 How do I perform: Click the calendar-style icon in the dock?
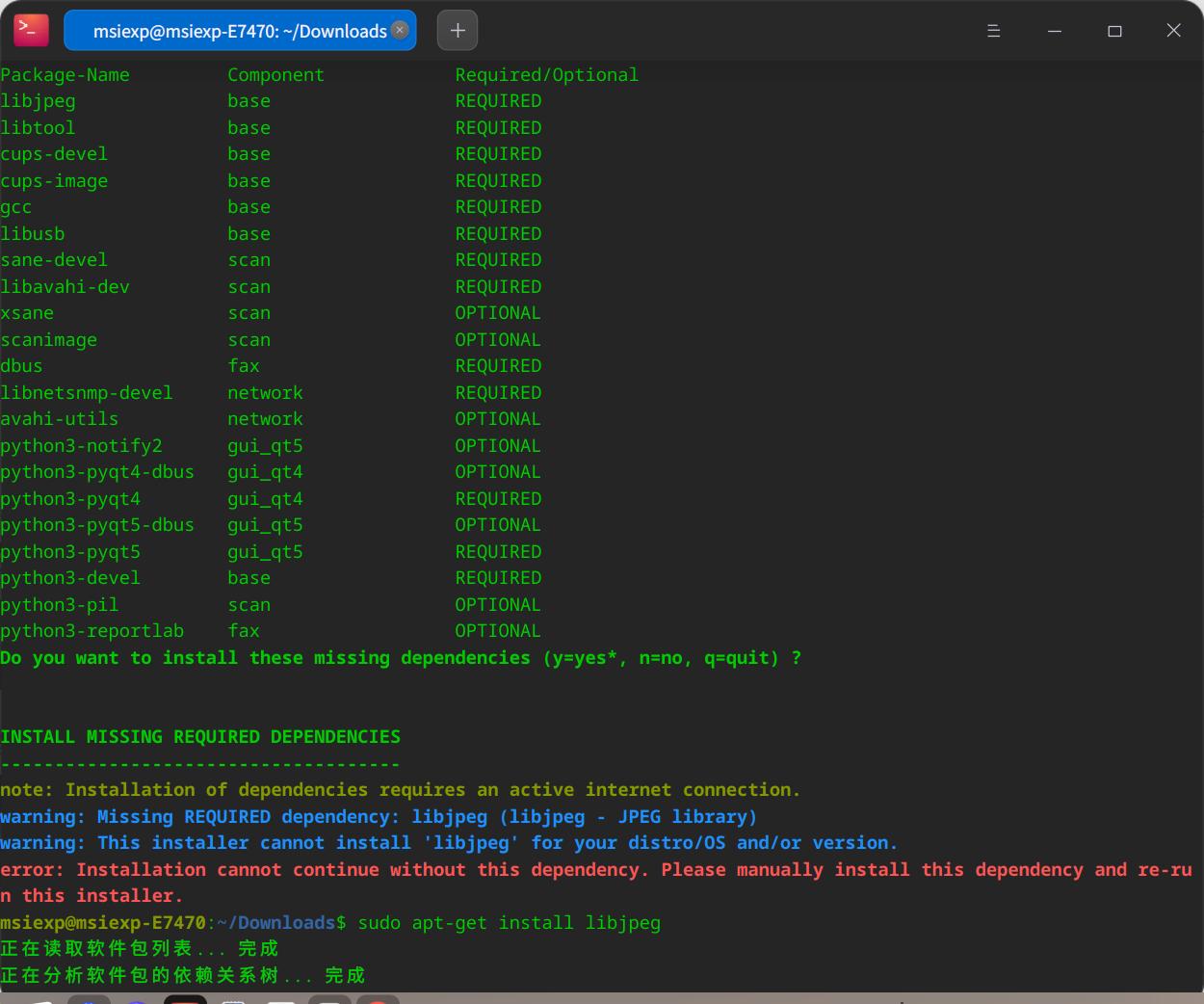coord(234,999)
